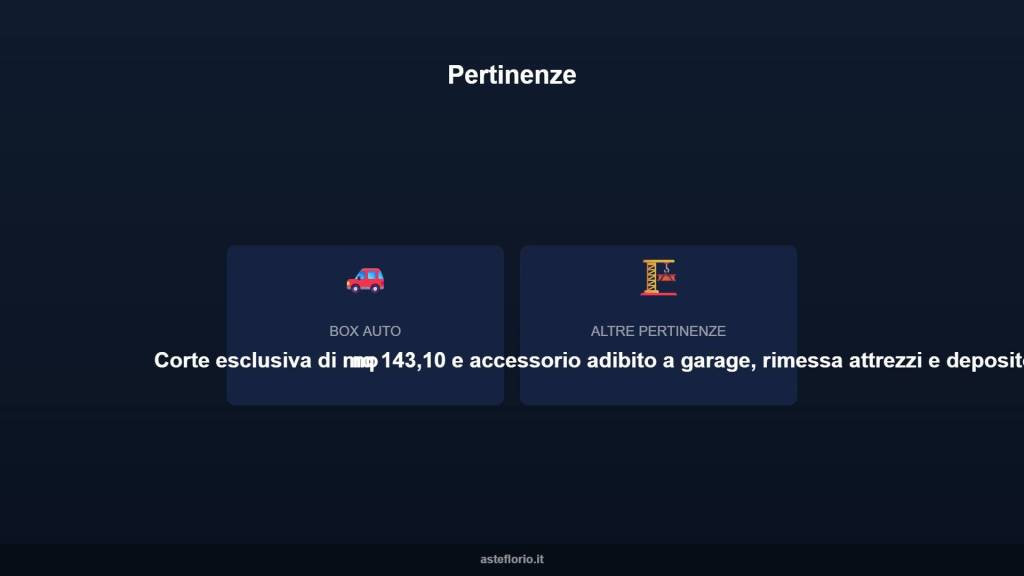The height and width of the screenshot is (576, 1024).
Task: Click the word "Corte" starting the description
Action: click(x=181, y=361)
